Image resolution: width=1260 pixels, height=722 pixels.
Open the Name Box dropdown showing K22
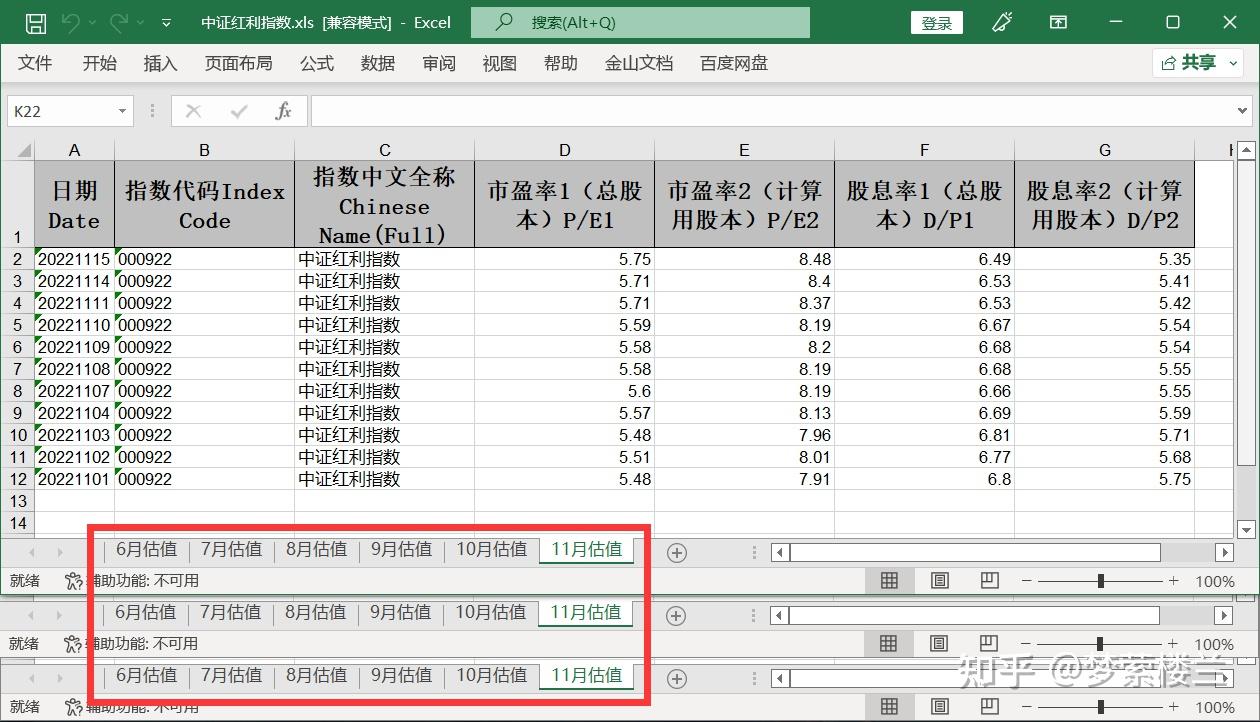124,111
